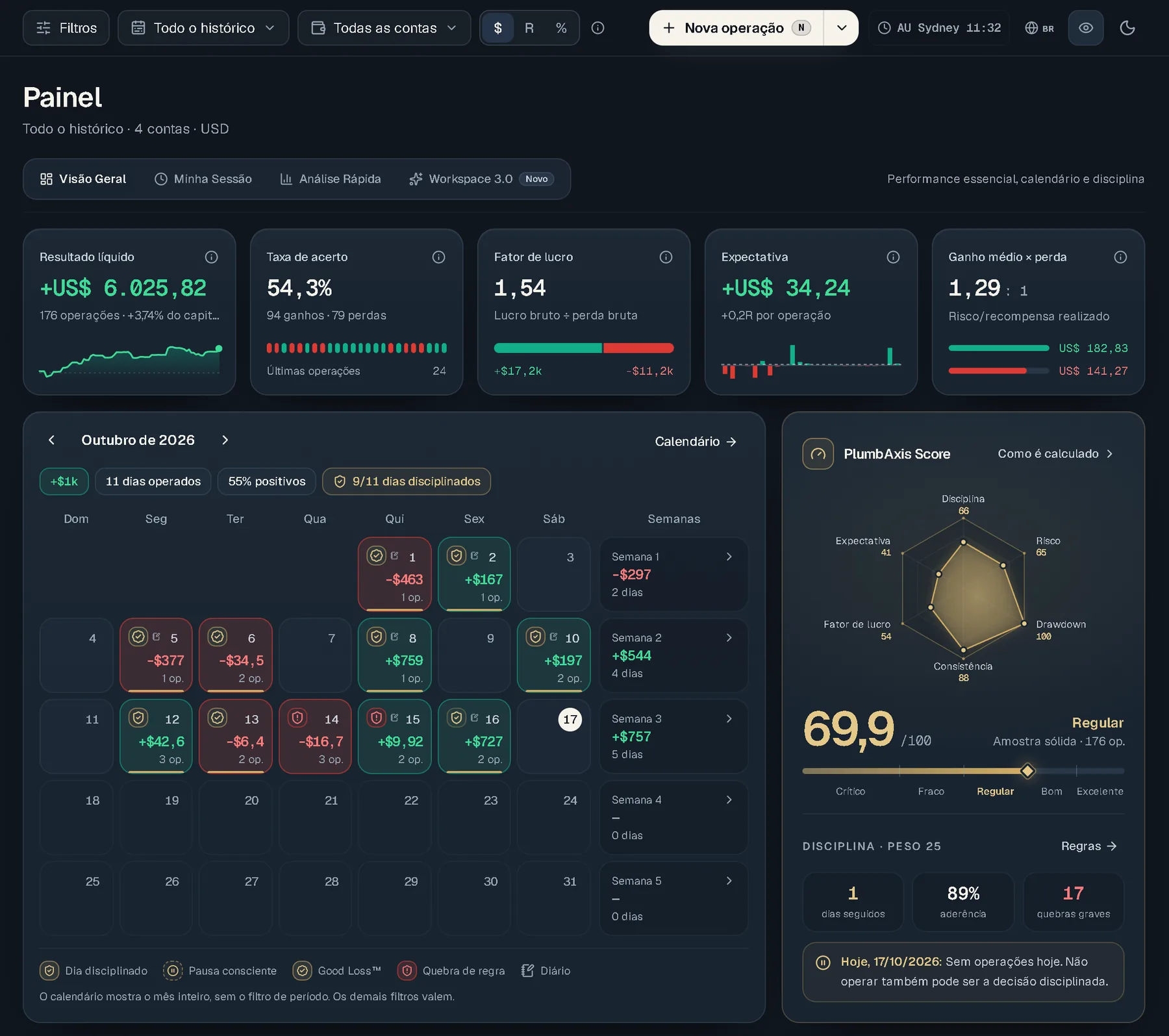
Task: Show info for Ganho médio × perda card
Action: 1121,257
